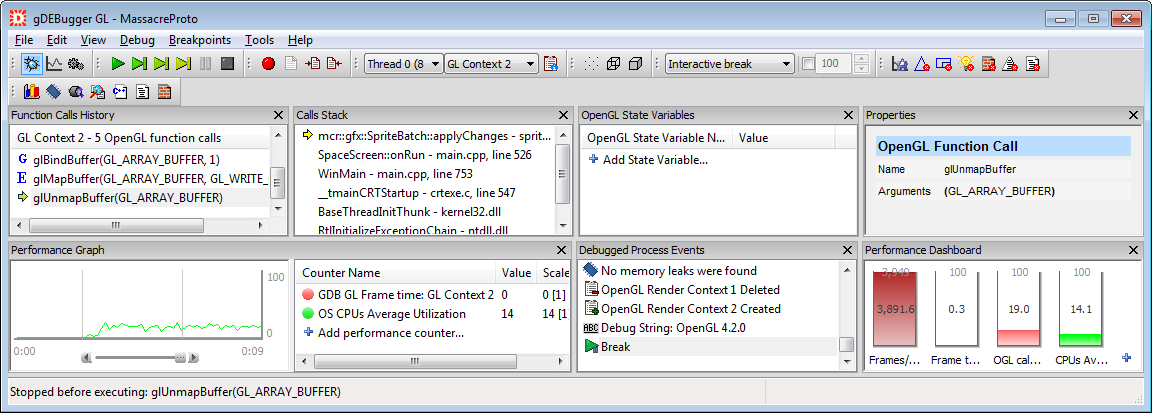Open the GL Context 2 dropdown
1152x413 pixels.
pyautogui.click(x=491, y=64)
